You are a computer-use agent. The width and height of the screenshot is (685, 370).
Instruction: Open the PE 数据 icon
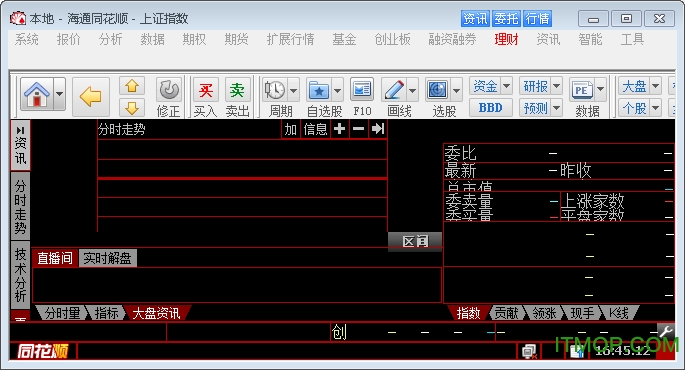coord(582,90)
